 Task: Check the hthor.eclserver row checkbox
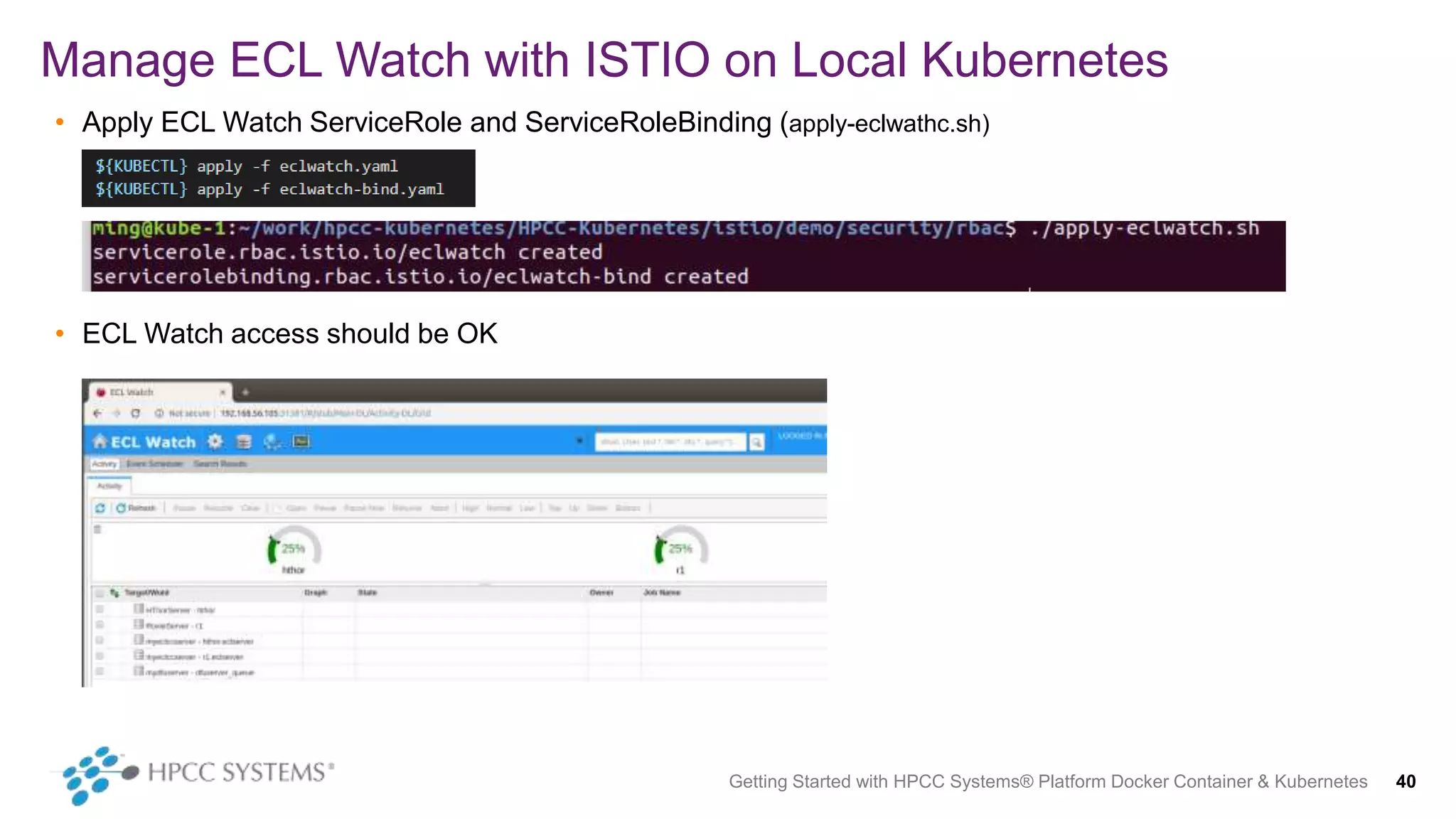point(100,641)
